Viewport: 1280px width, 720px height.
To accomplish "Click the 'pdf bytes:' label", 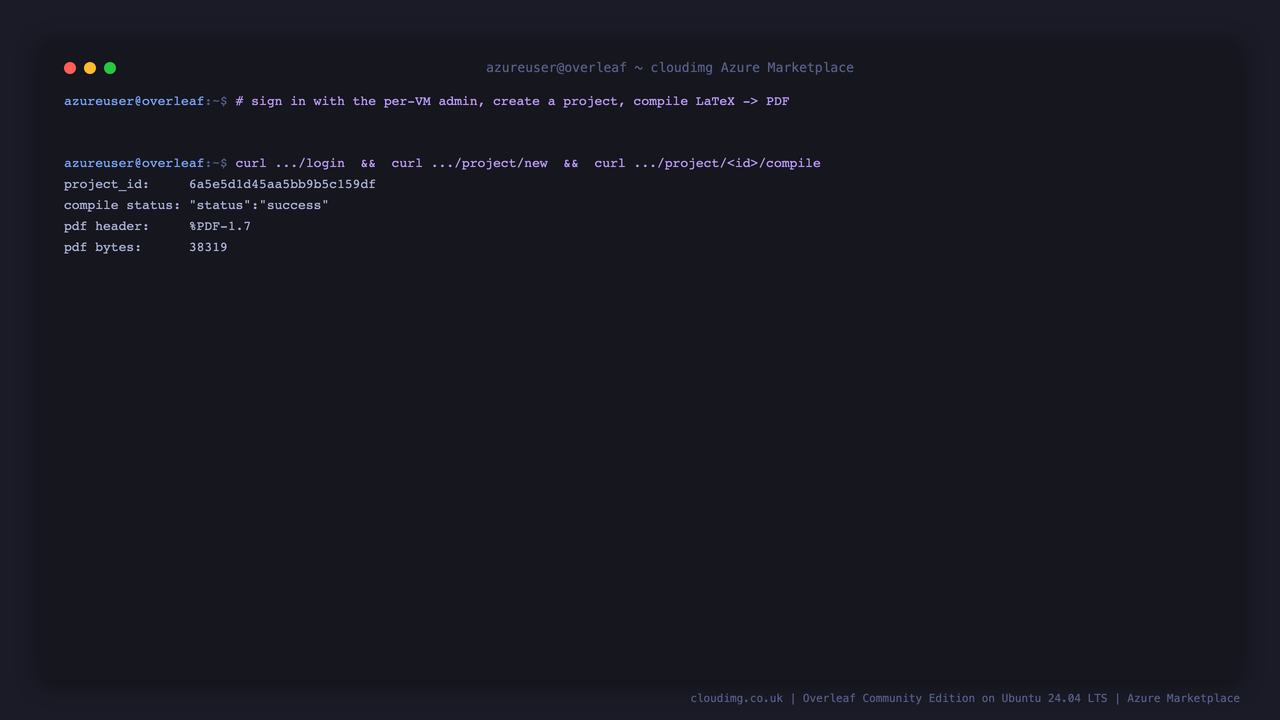I will point(103,247).
